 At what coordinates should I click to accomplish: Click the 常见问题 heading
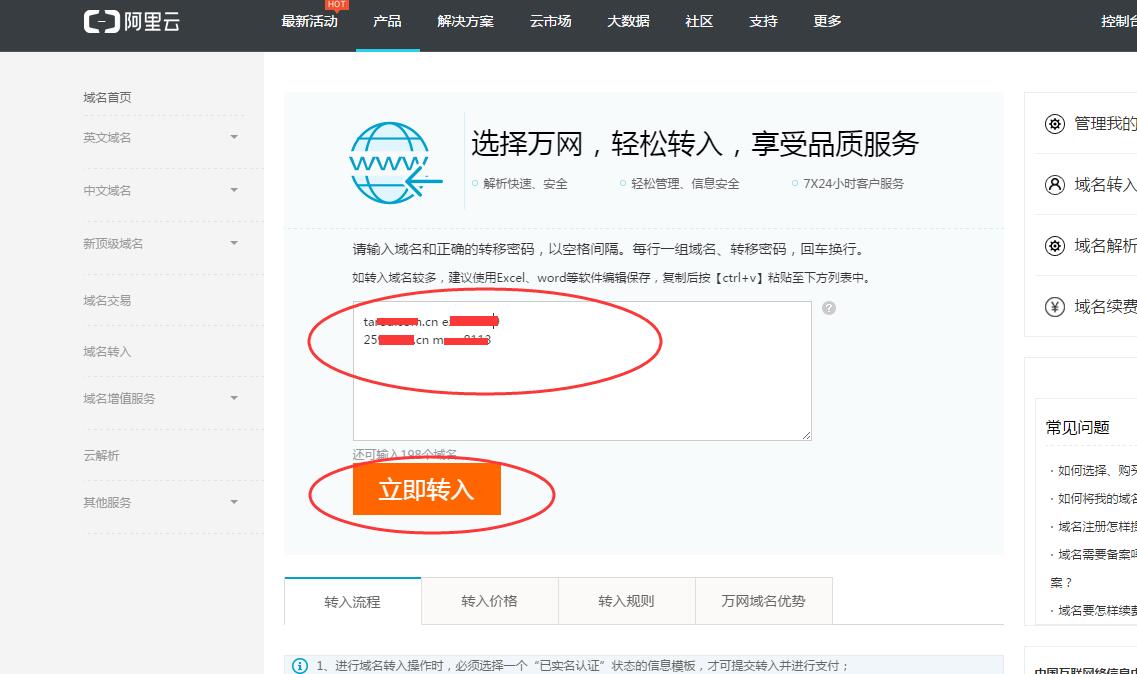click(x=1078, y=427)
